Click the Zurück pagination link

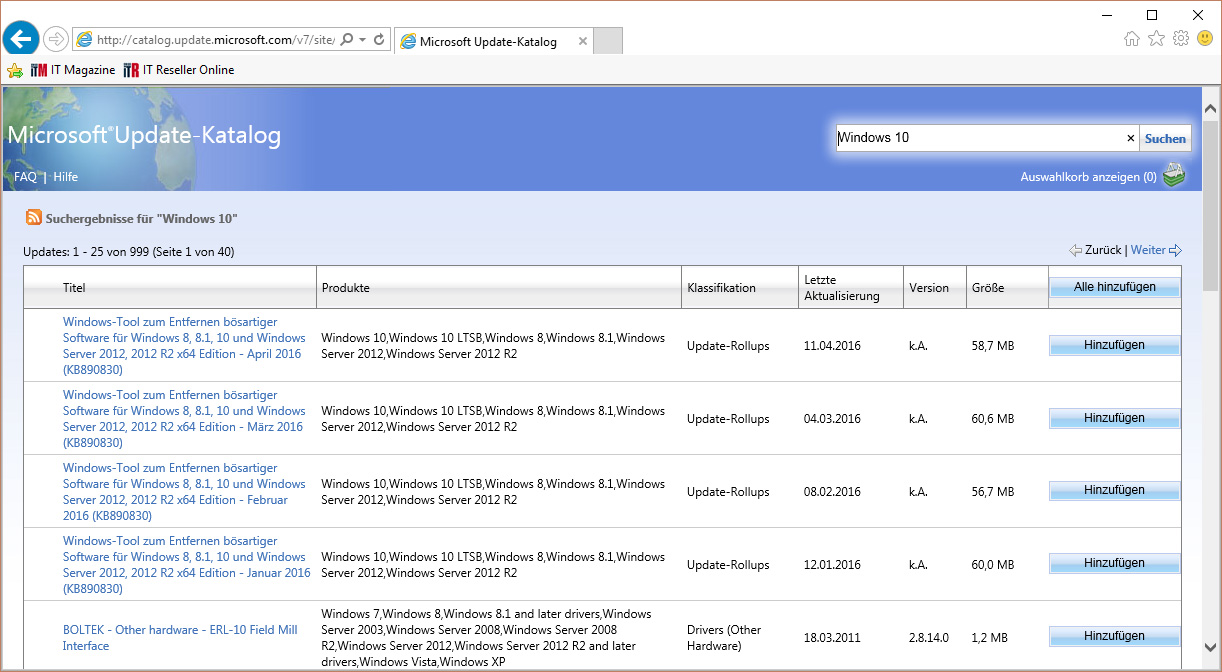click(x=1103, y=250)
